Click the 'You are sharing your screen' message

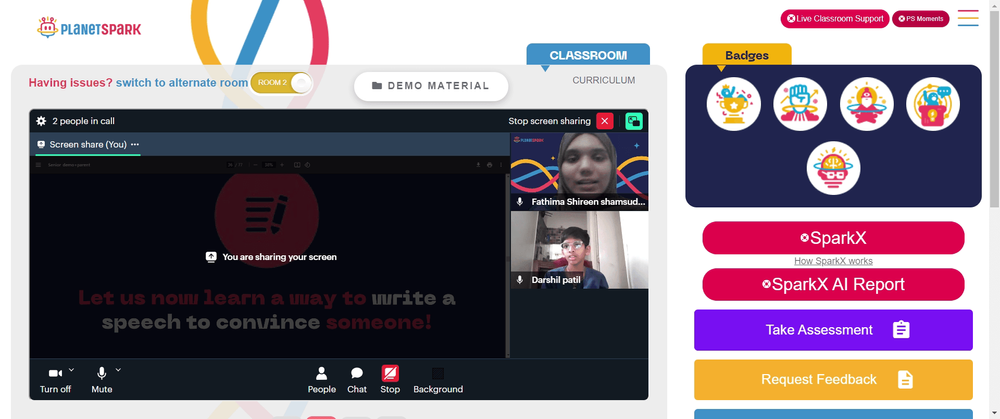[x=272, y=257]
